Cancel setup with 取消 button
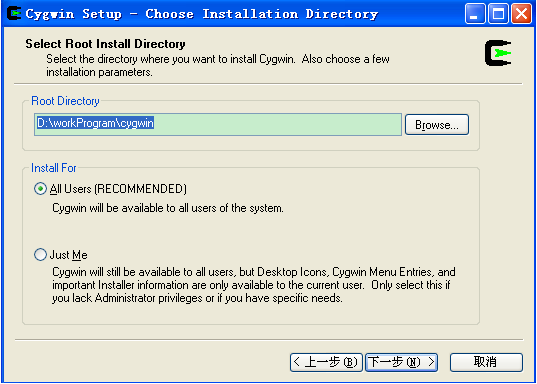This screenshot has height=384, width=537. coord(486,362)
